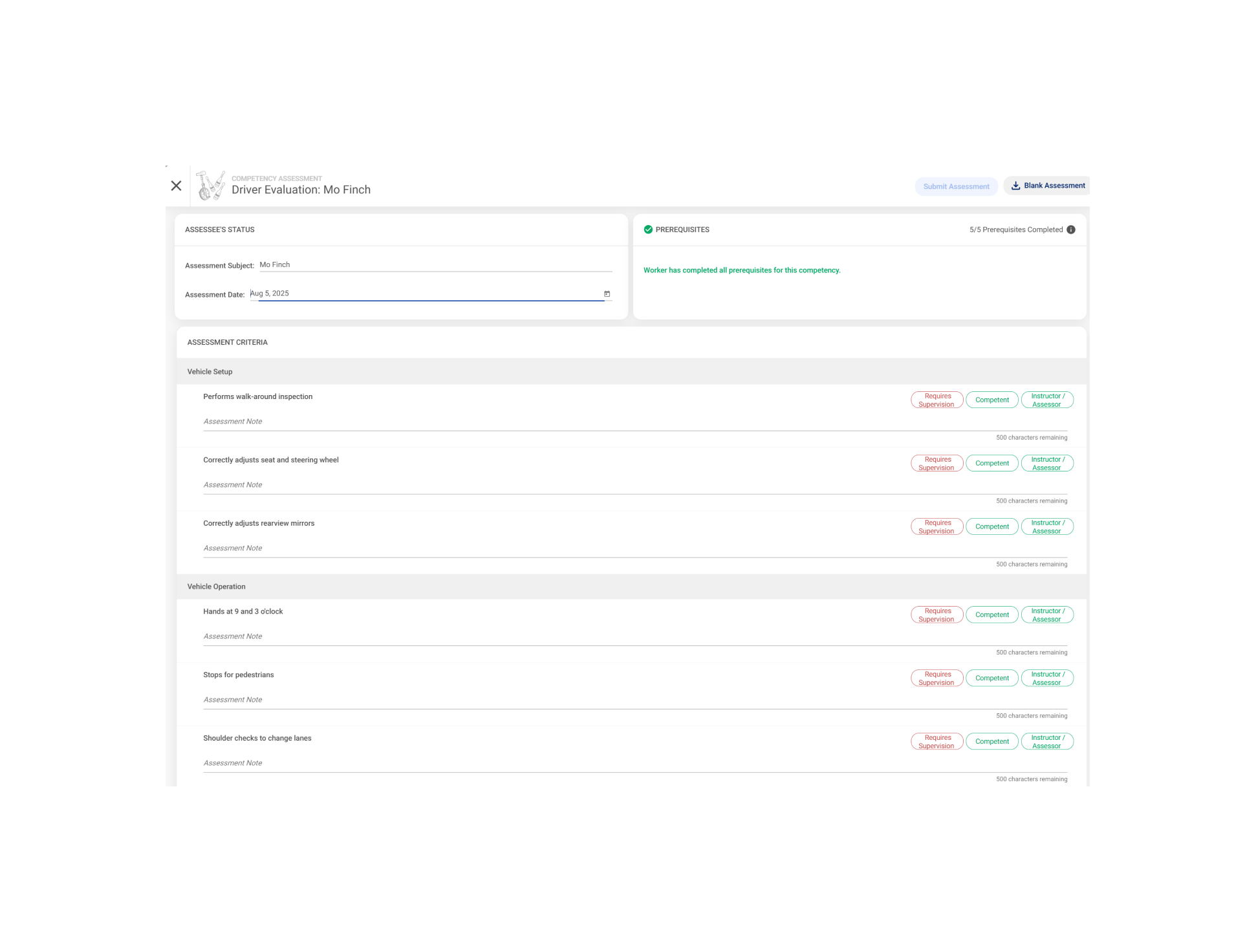Click the Submit Assessment button

(x=957, y=186)
